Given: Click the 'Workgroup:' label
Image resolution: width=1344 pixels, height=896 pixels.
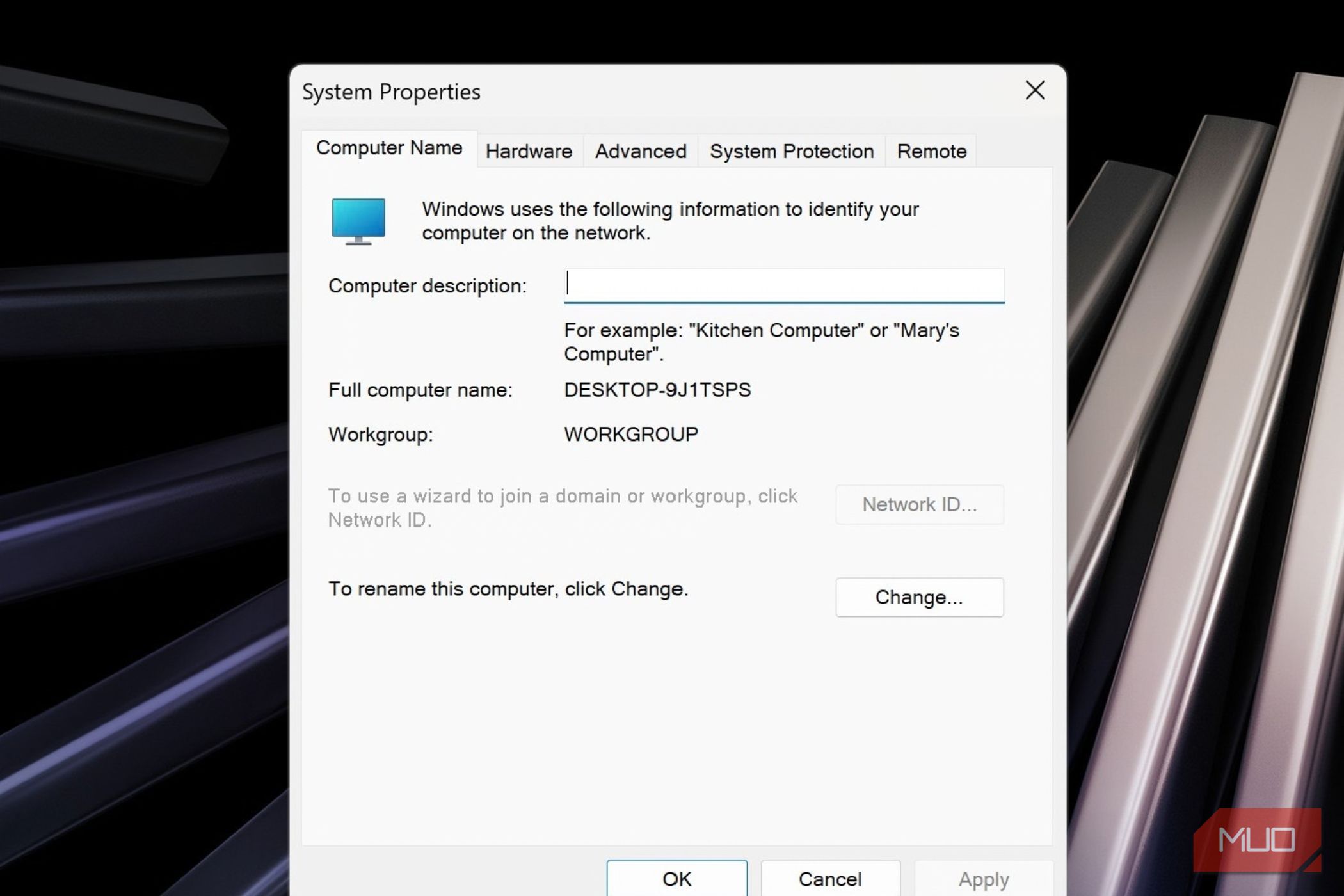Looking at the screenshot, I should pyautogui.click(x=381, y=435).
